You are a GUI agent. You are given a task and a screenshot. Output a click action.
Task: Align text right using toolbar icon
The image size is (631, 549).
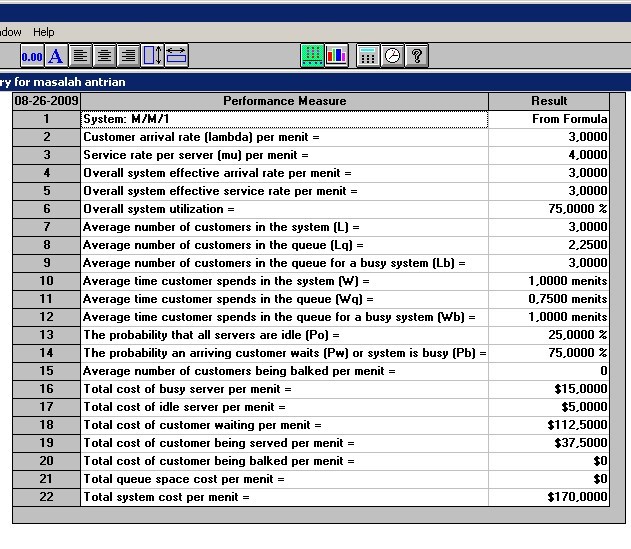[x=128, y=56]
